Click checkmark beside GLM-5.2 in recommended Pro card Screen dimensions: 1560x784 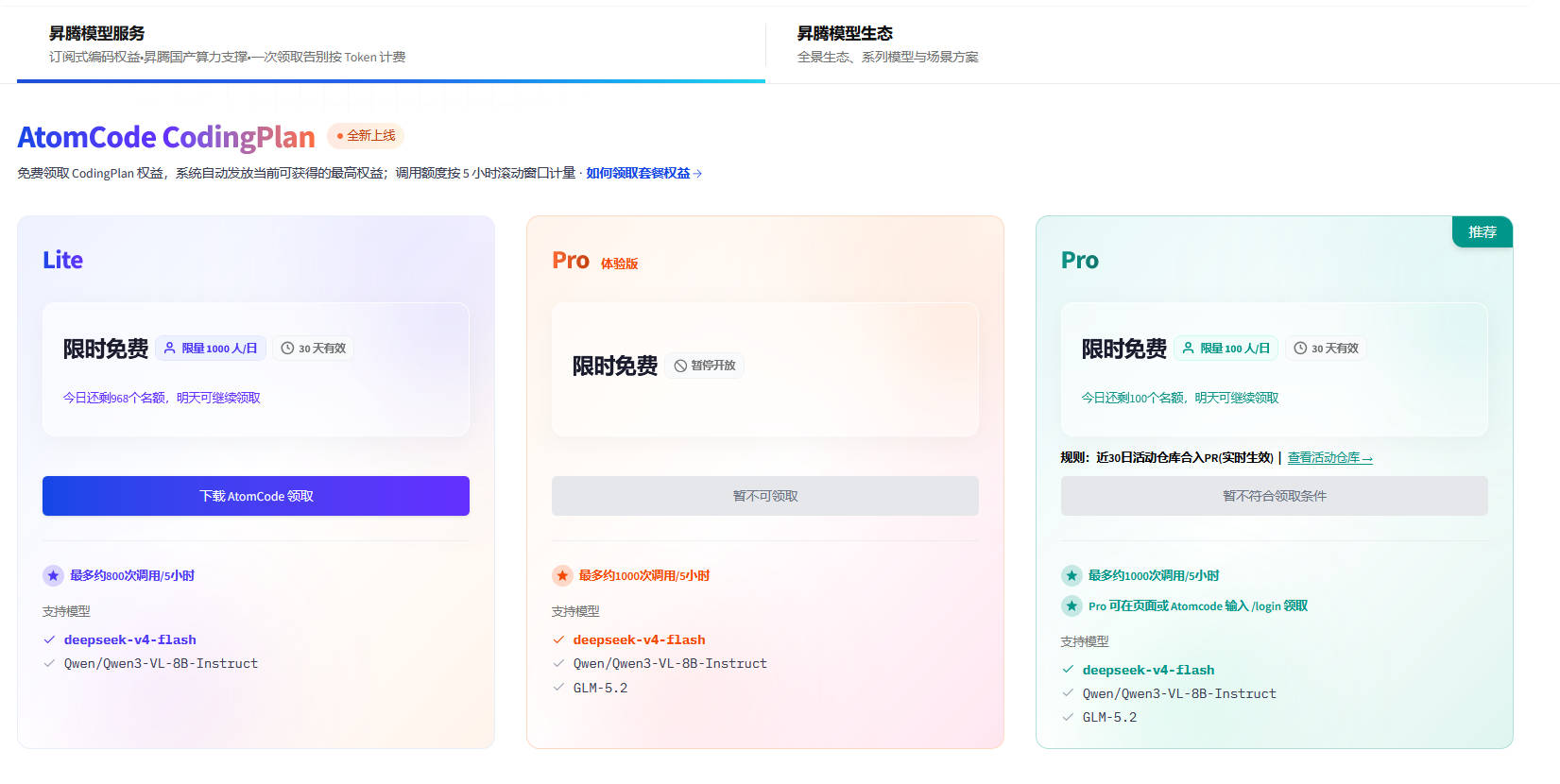tap(1068, 717)
